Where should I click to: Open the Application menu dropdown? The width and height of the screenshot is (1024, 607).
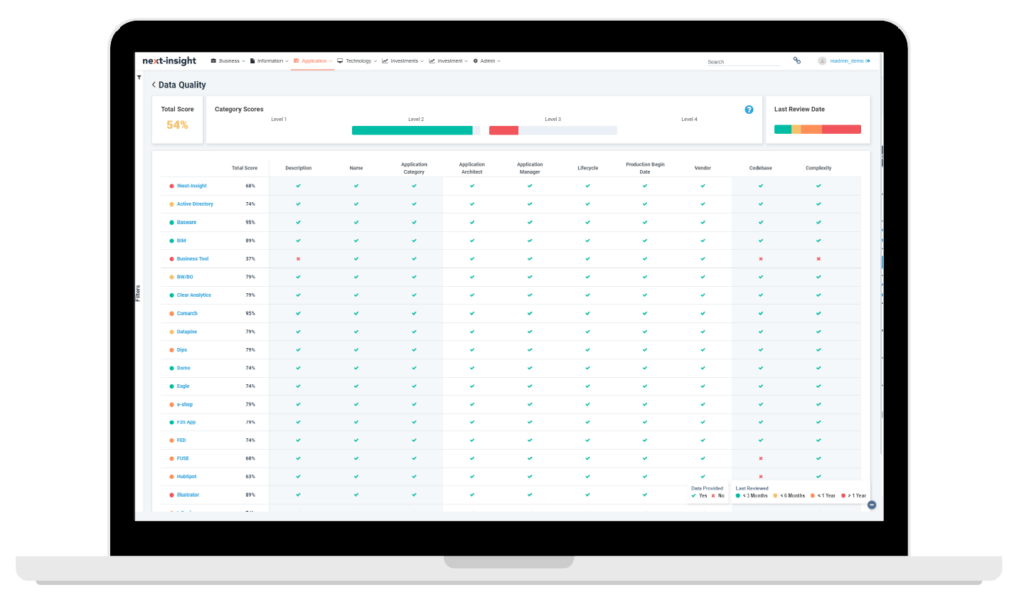313,61
